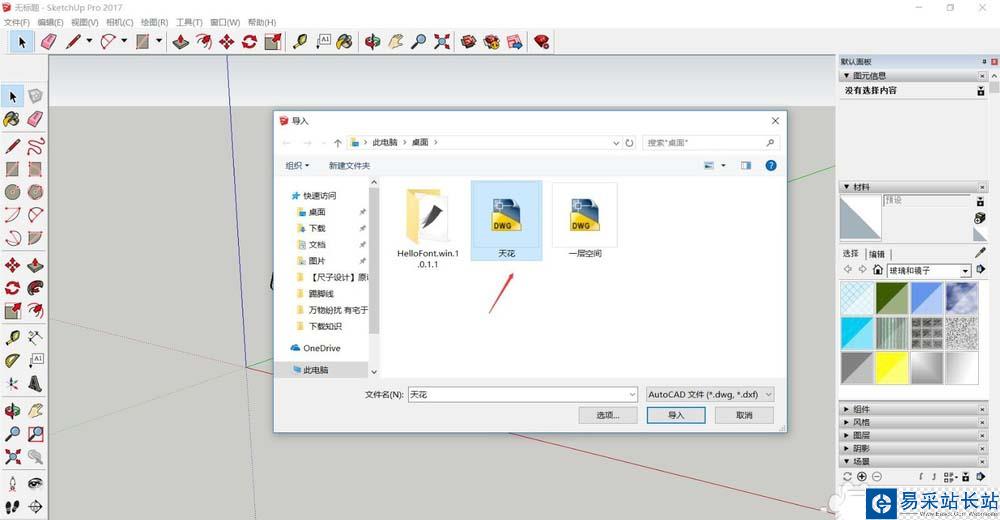
Task: Select the Zoom magnifier in top toolbar
Action: pos(418,42)
